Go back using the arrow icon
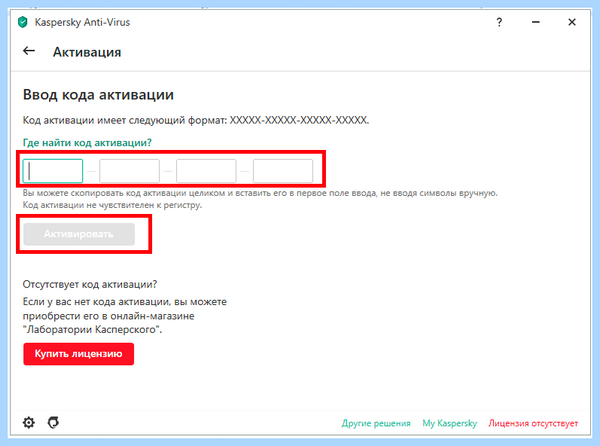600x446 pixels. pyautogui.click(x=29, y=51)
